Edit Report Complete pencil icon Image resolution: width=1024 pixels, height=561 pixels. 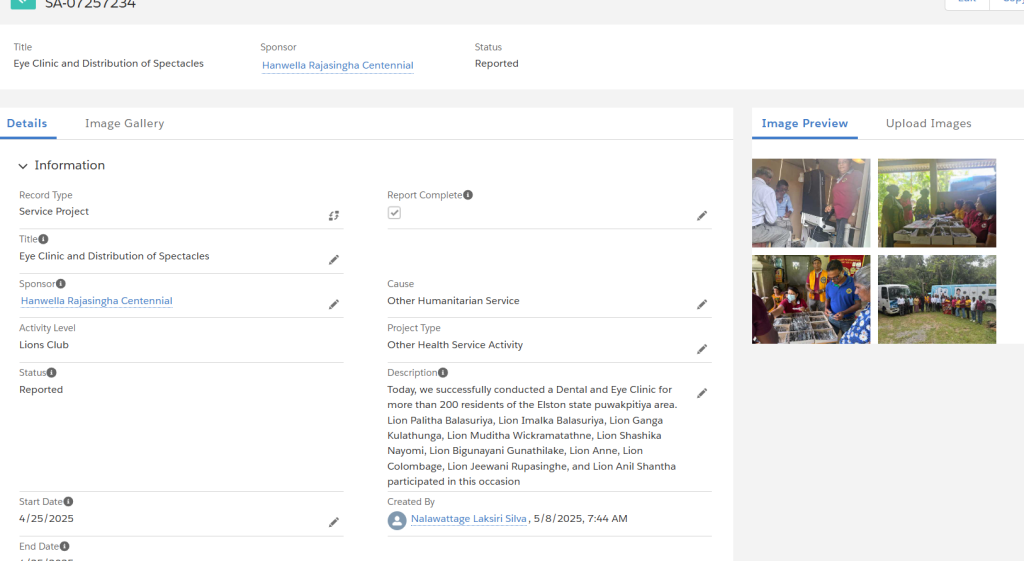pyautogui.click(x=702, y=216)
